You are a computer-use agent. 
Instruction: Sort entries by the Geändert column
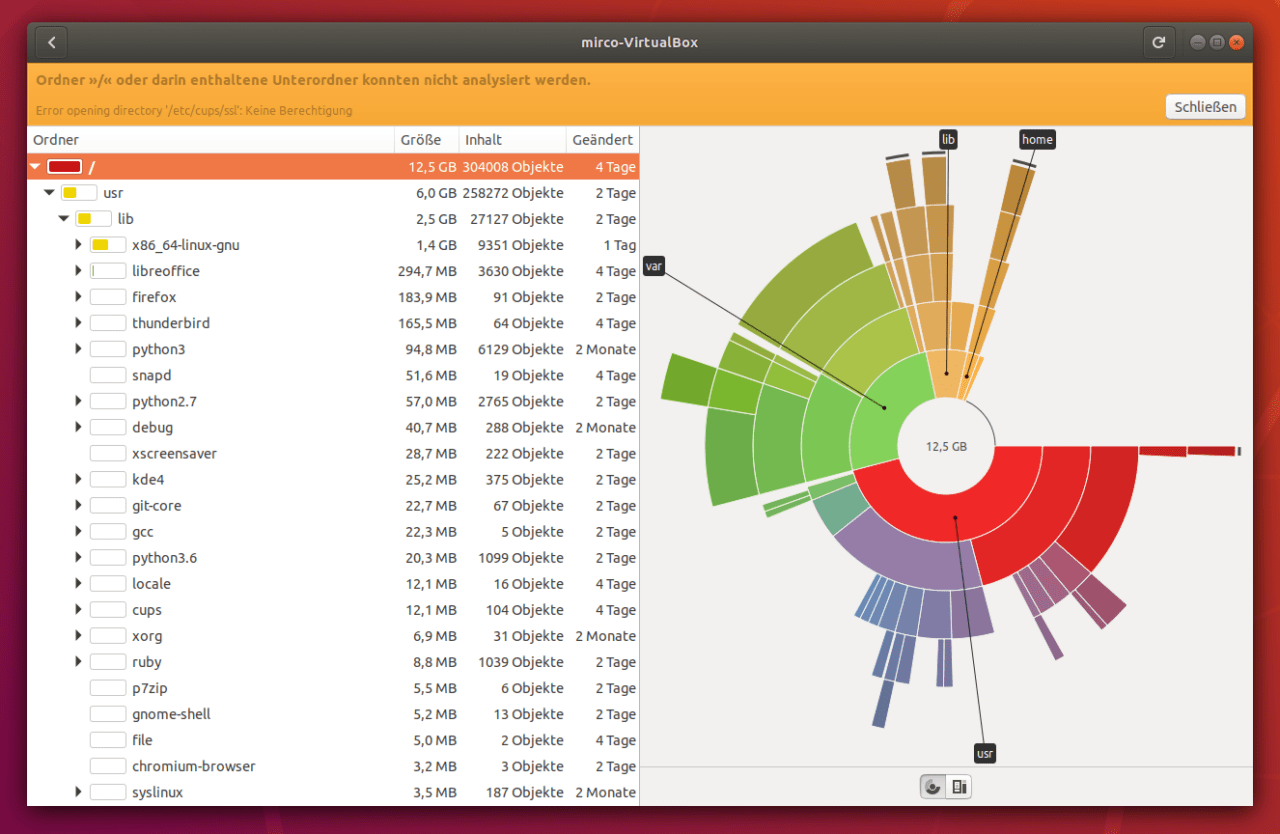[x=601, y=140]
